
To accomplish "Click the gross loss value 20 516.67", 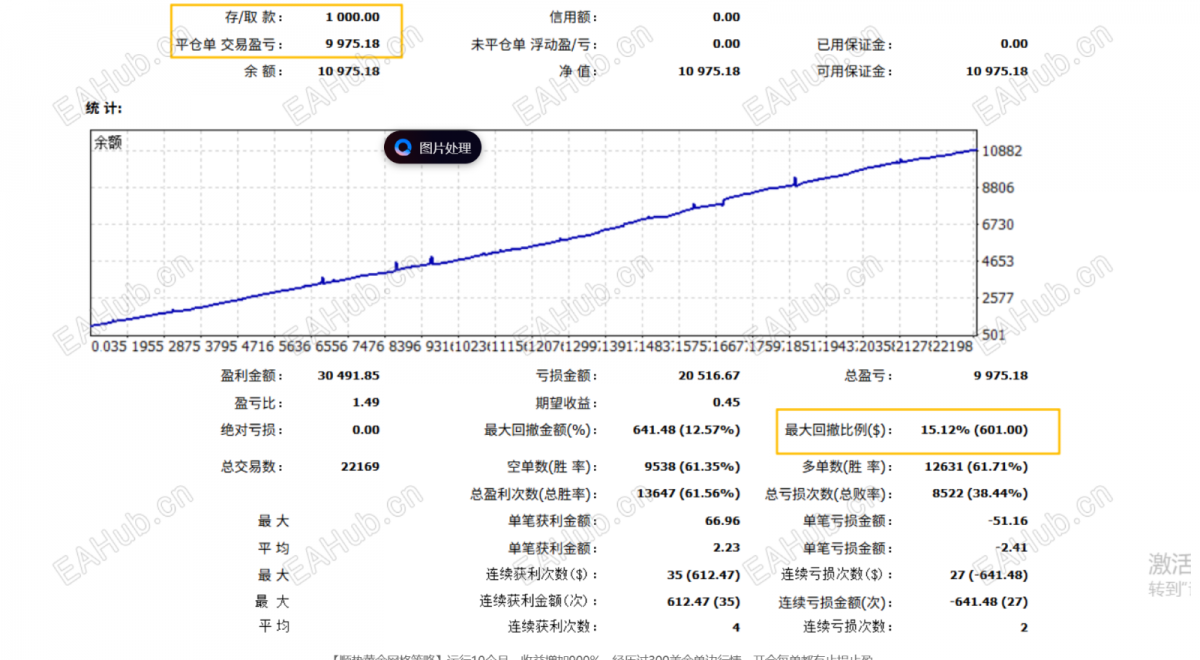I will pos(710,376).
